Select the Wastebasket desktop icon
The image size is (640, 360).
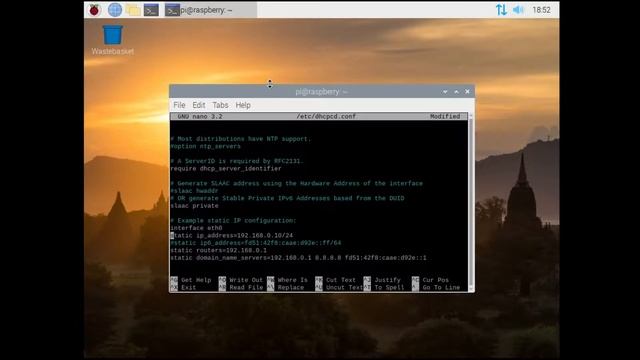pyautogui.click(x=113, y=40)
